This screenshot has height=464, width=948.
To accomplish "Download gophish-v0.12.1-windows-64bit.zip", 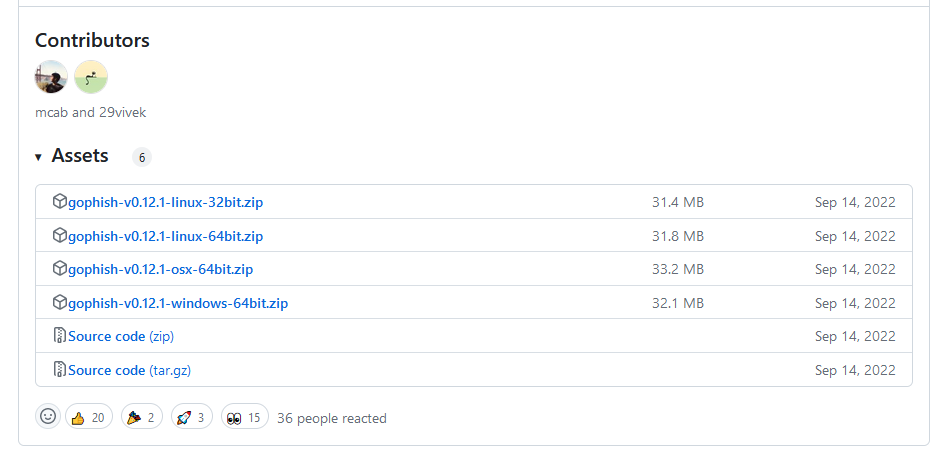I will [x=177, y=303].
